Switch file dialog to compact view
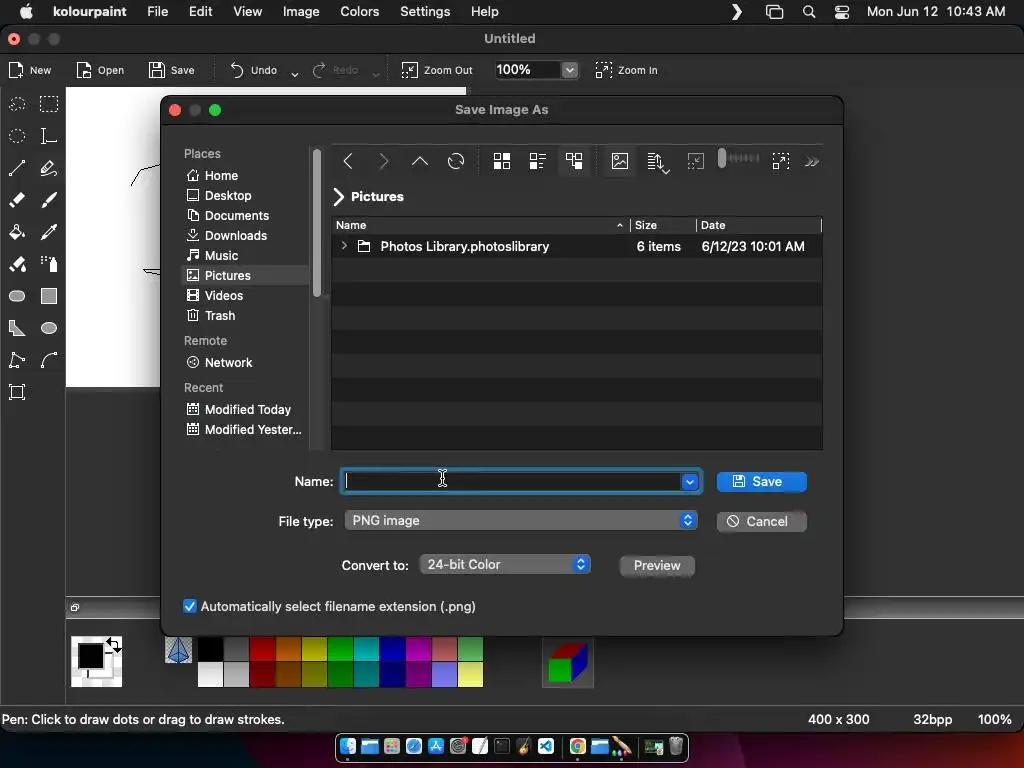Image resolution: width=1024 pixels, height=768 pixels. (537, 161)
